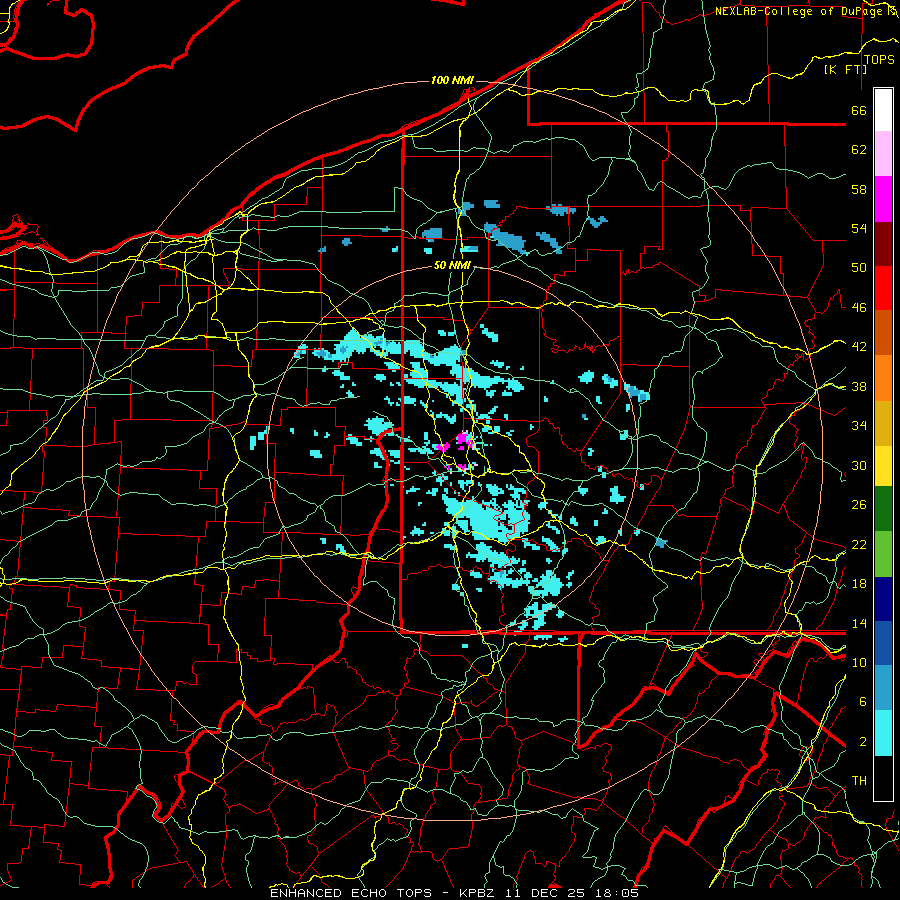This screenshot has width=900, height=900.
Task: Select the dark maroon legend swatch
Action: pos(883,244)
